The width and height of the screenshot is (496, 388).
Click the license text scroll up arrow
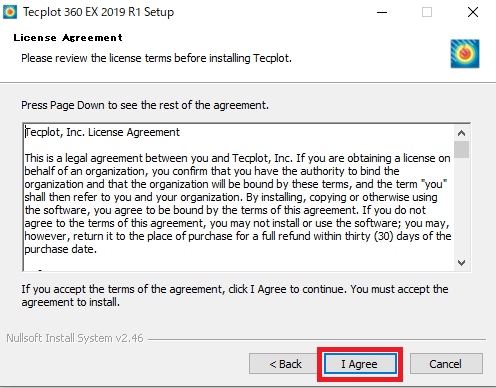pyautogui.click(x=461, y=133)
